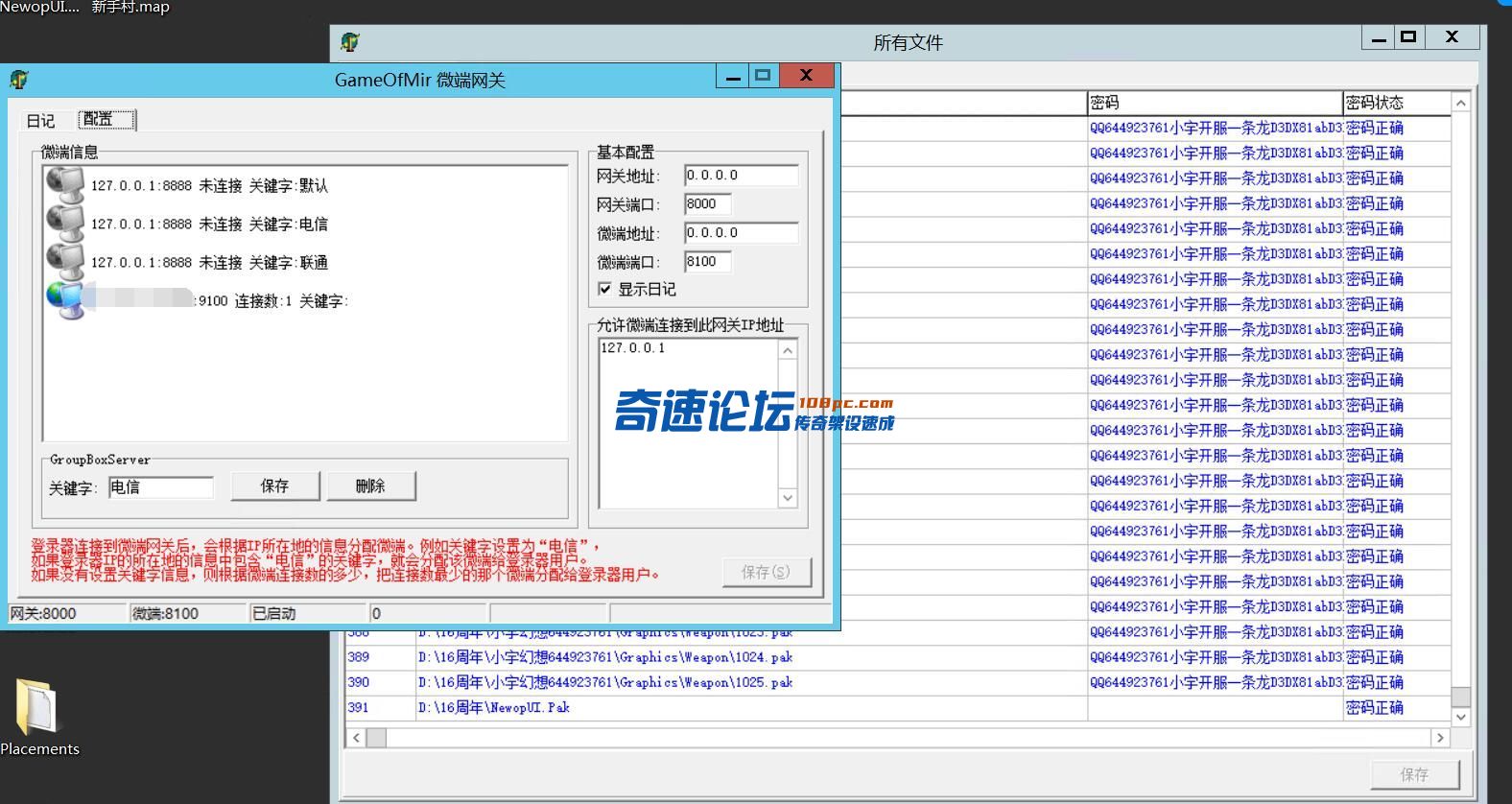Click file list vertical scroll up arrow
The image size is (1512, 804).
click(1460, 103)
